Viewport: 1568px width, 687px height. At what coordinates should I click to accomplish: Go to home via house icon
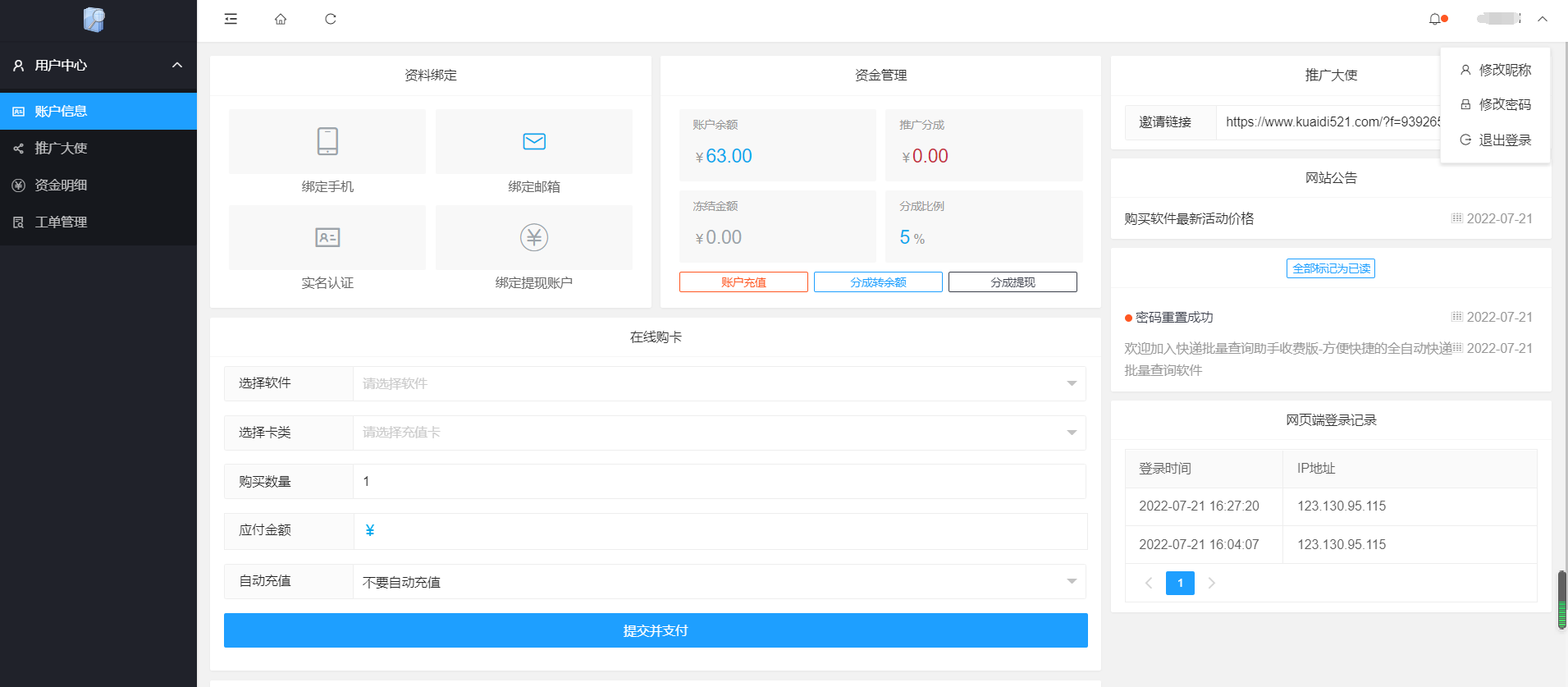point(281,19)
